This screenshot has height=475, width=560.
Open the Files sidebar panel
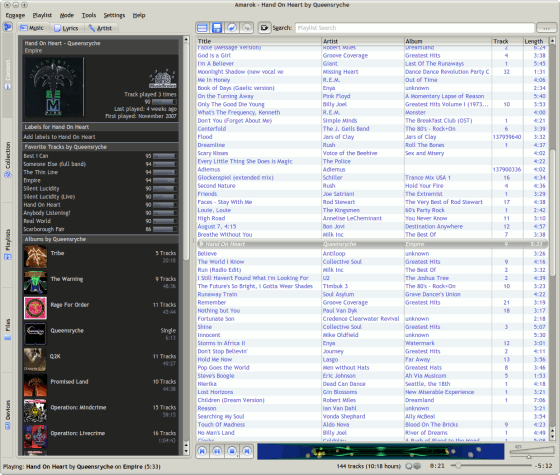(8, 330)
